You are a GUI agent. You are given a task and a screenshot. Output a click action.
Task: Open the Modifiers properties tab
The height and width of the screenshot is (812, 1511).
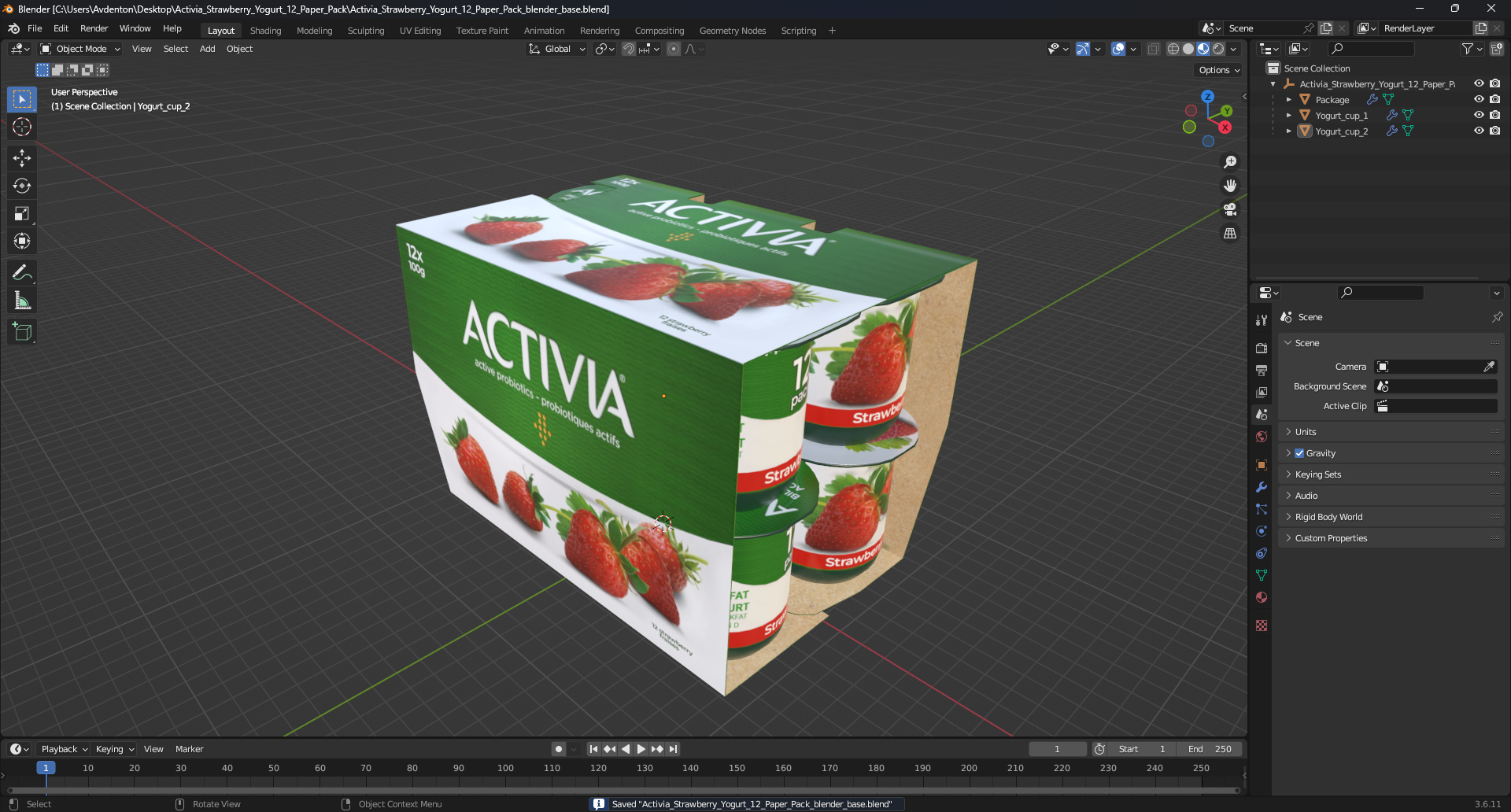pyautogui.click(x=1262, y=487)
